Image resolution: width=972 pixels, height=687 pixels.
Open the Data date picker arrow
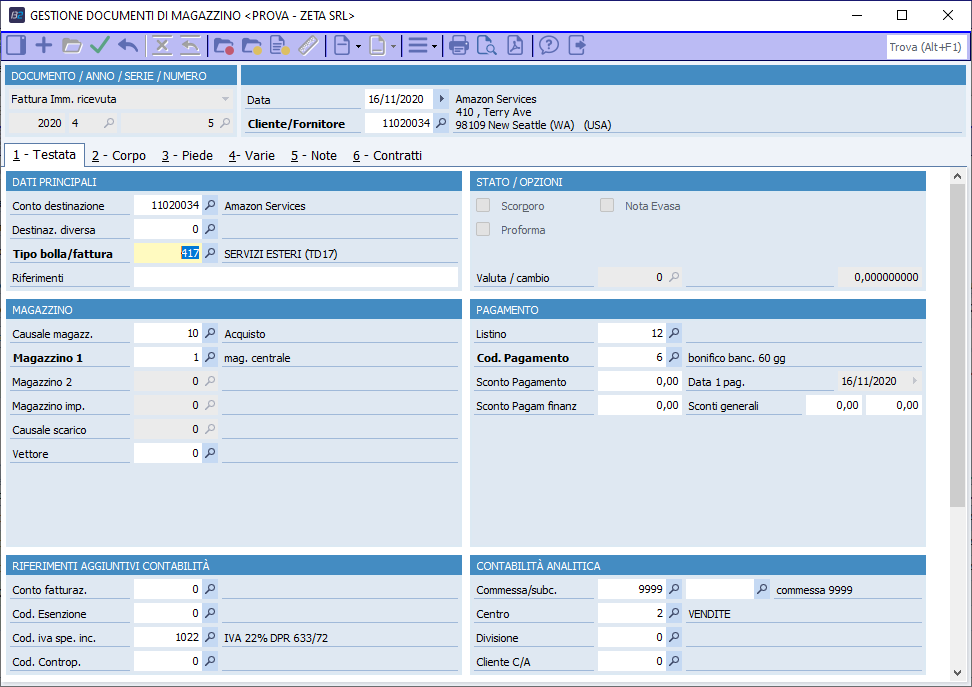(x=442, y=99)
